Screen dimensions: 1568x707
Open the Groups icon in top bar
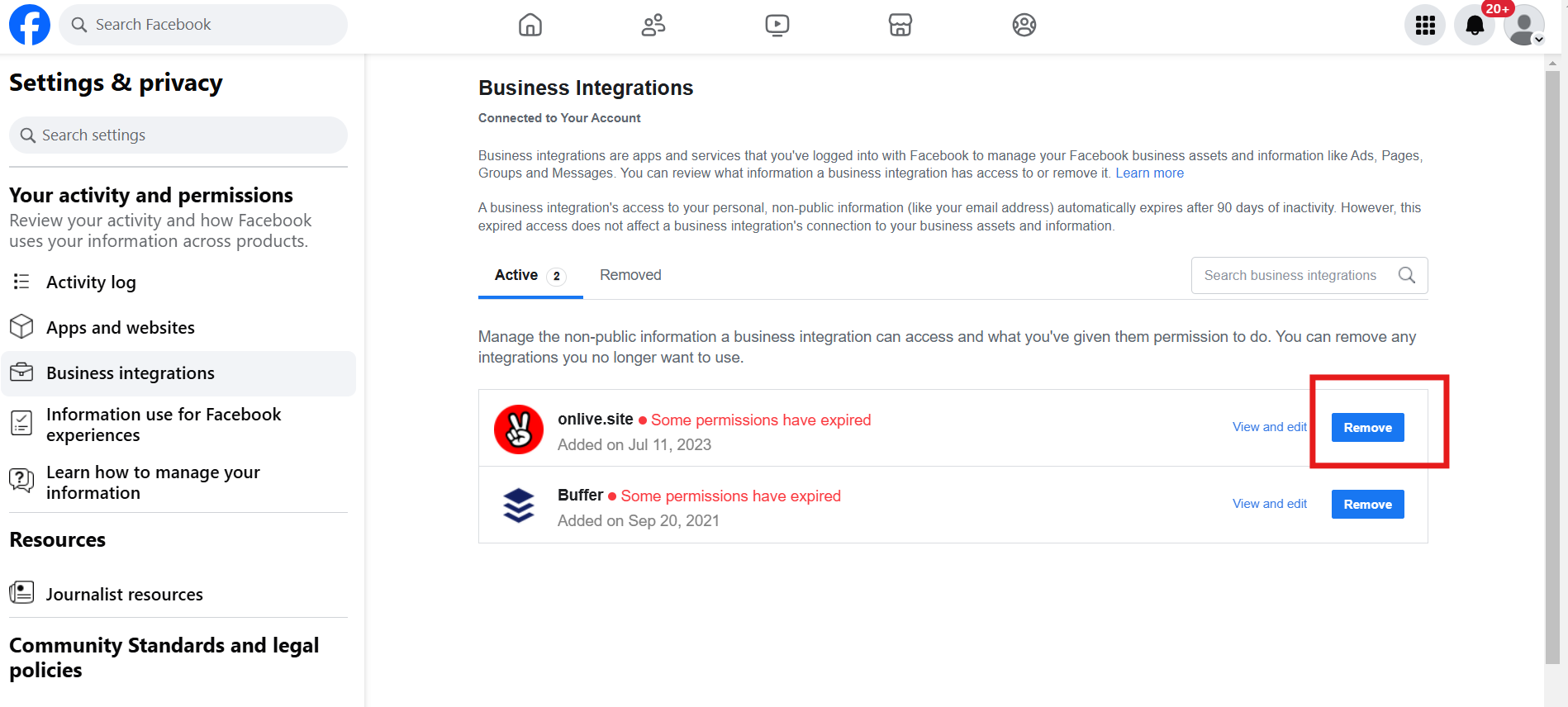coord(1024,25)
